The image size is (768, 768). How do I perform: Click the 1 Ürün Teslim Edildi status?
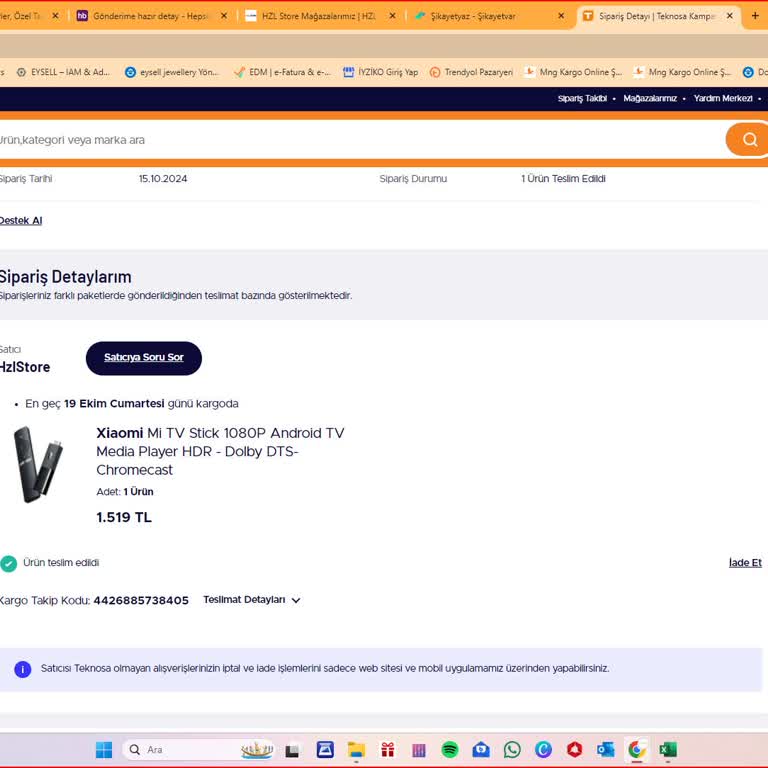coord(563,179)
